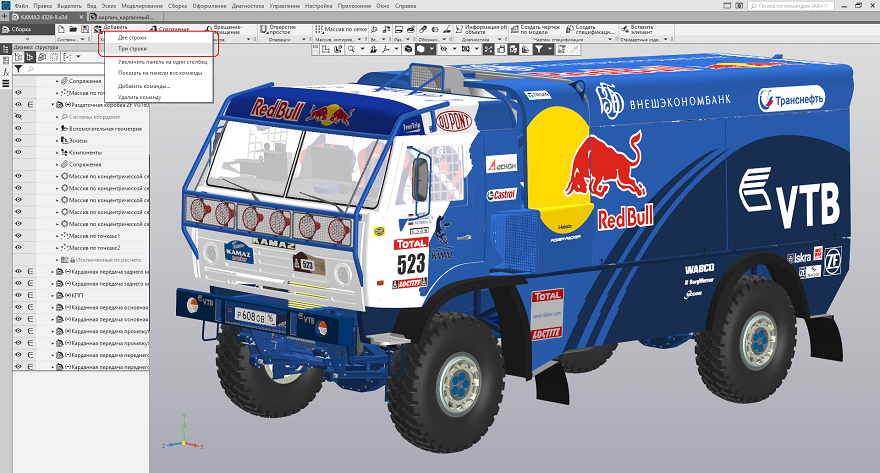Click the plus button to add document tab

[4, 17]
